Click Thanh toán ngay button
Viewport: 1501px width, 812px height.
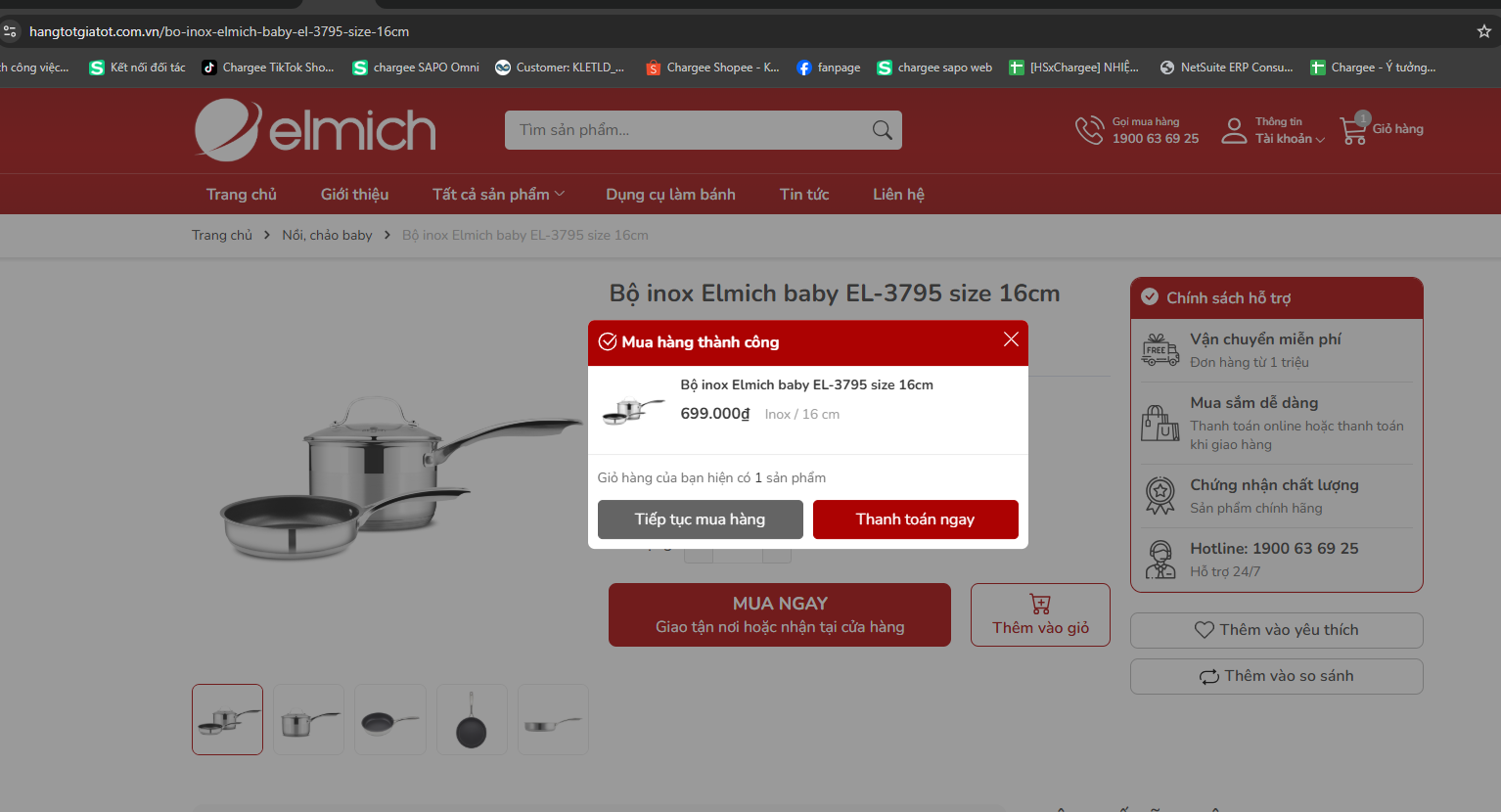[916, 519]
